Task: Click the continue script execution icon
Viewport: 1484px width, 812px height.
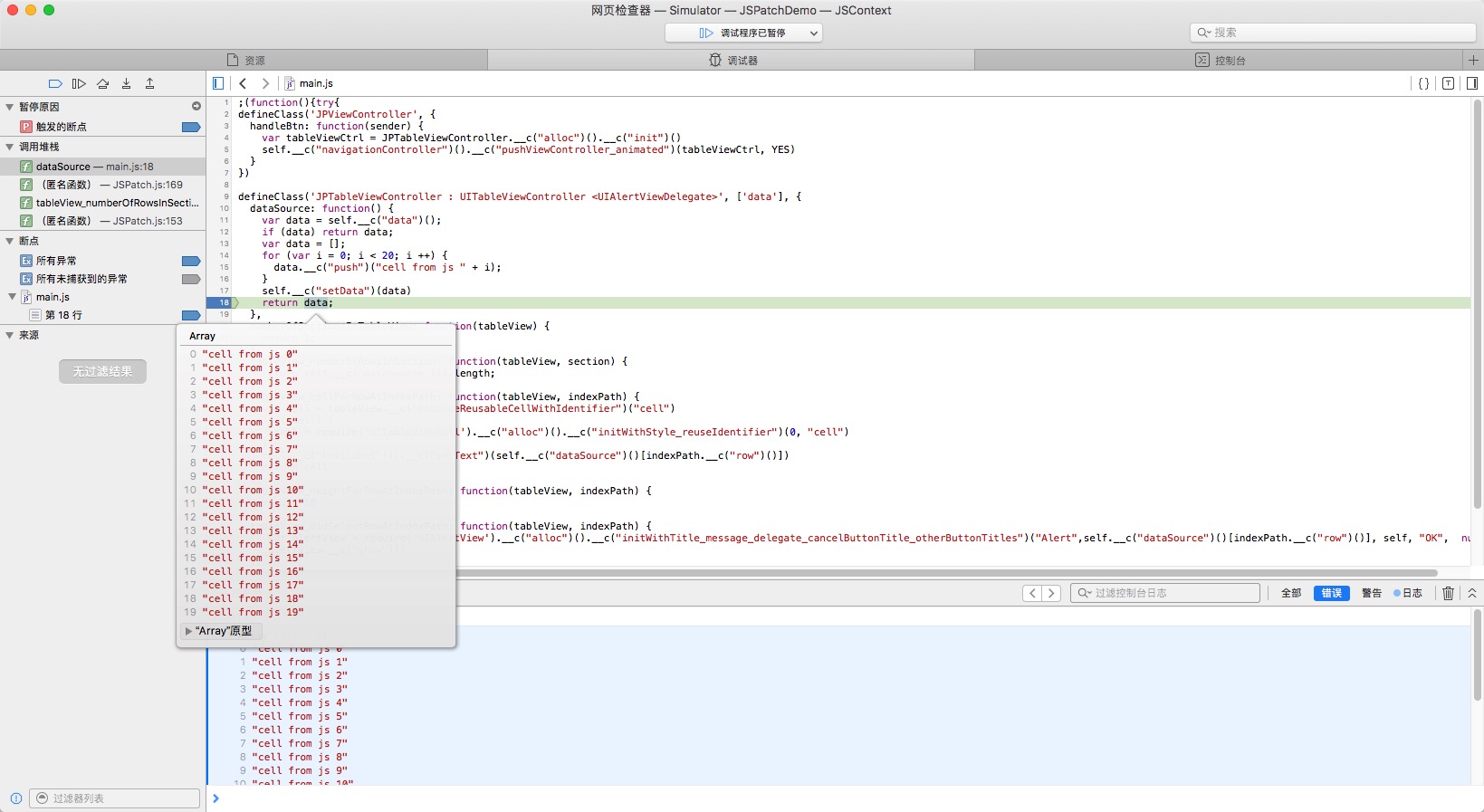Action: click(79, 83)
